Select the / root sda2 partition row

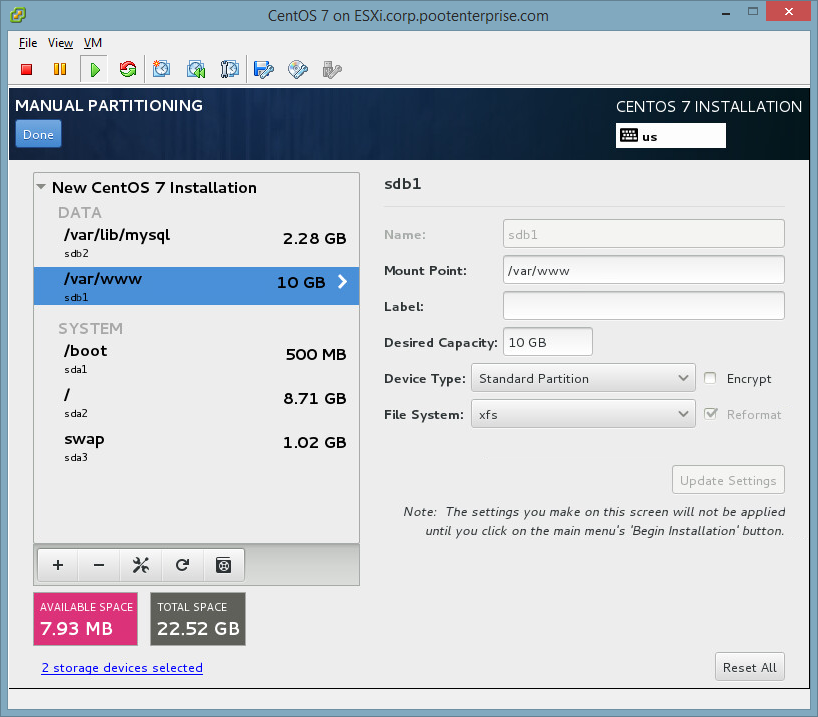click(197, 403)
